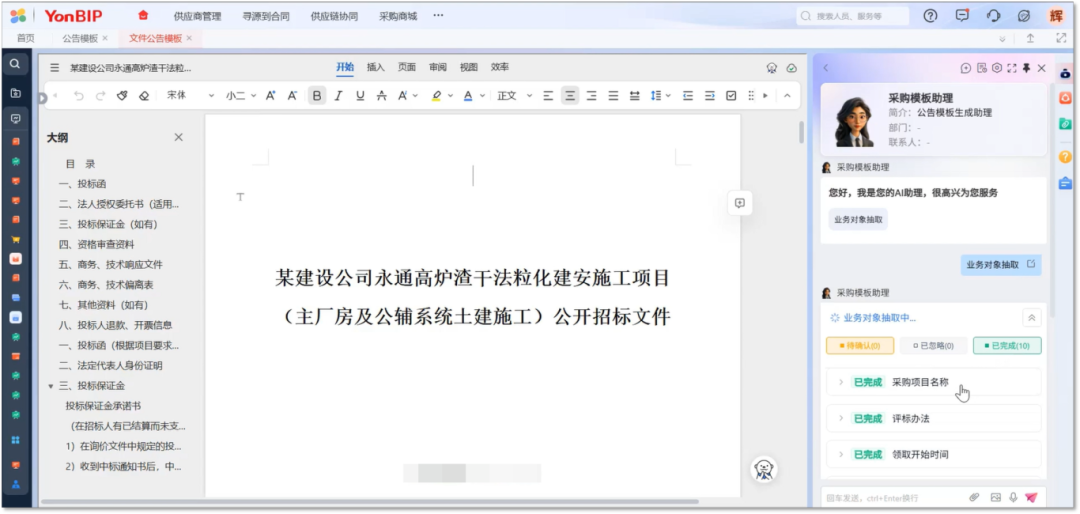Switch to the 页面 ribbon tab
Viewport: 1080px width, 514px height.
(x=406, y=68)
